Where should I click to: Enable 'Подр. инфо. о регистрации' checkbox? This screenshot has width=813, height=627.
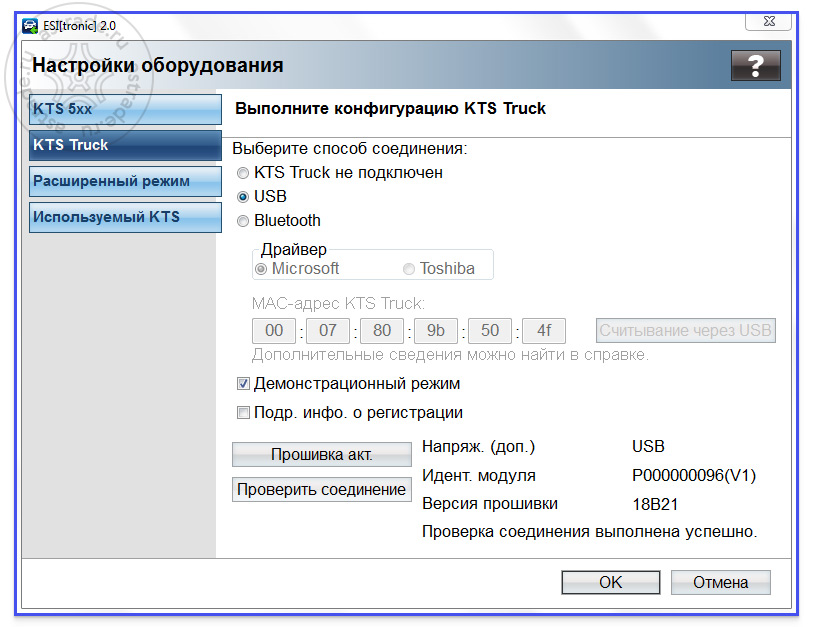pyautogui.click(x=243, y=413)
